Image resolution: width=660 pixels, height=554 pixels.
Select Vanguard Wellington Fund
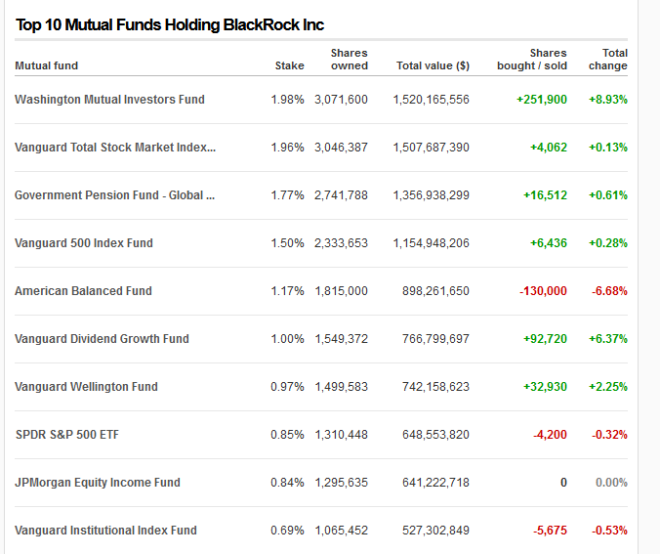(x=86, y=387)
